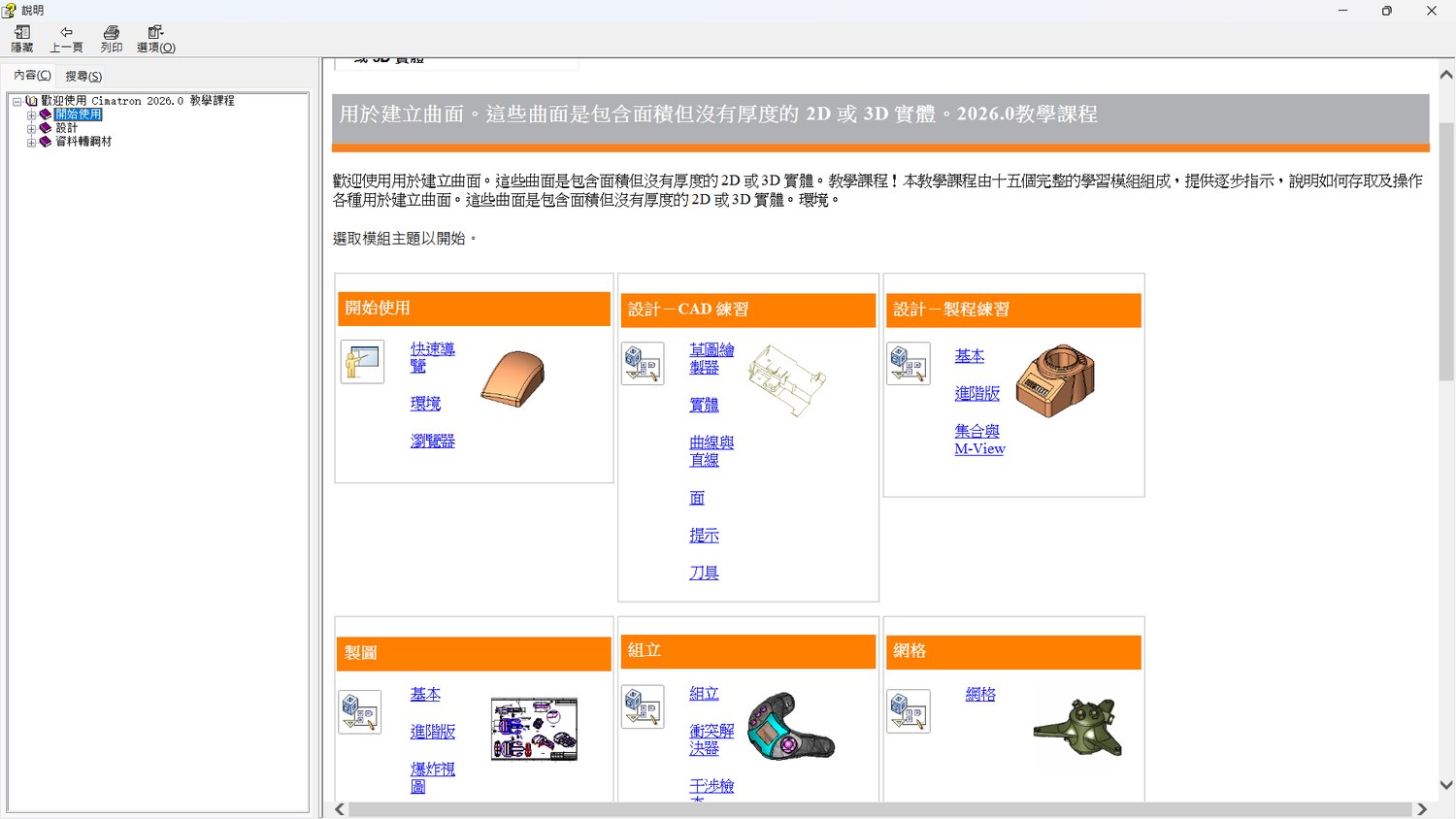The image size is (1456, 819).
Task: Select the 開始使用 tree item
Action: (79, 115)
